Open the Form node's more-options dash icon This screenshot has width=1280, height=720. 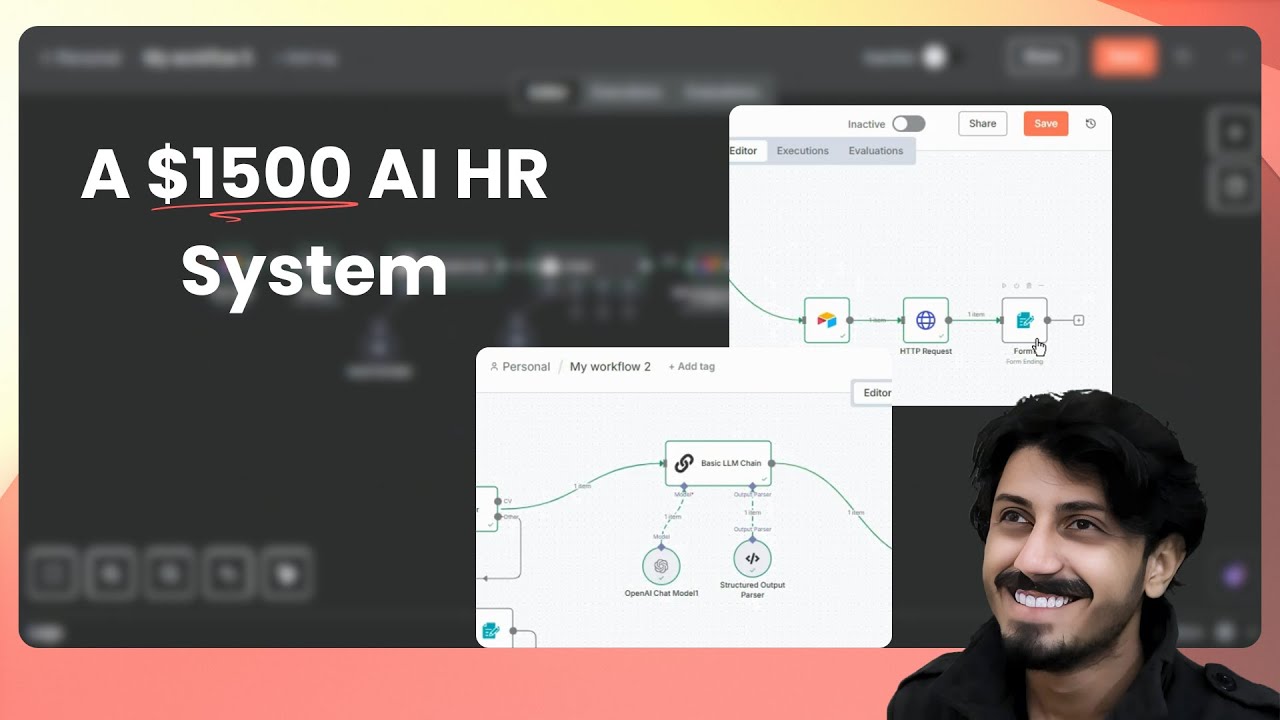1041,286
